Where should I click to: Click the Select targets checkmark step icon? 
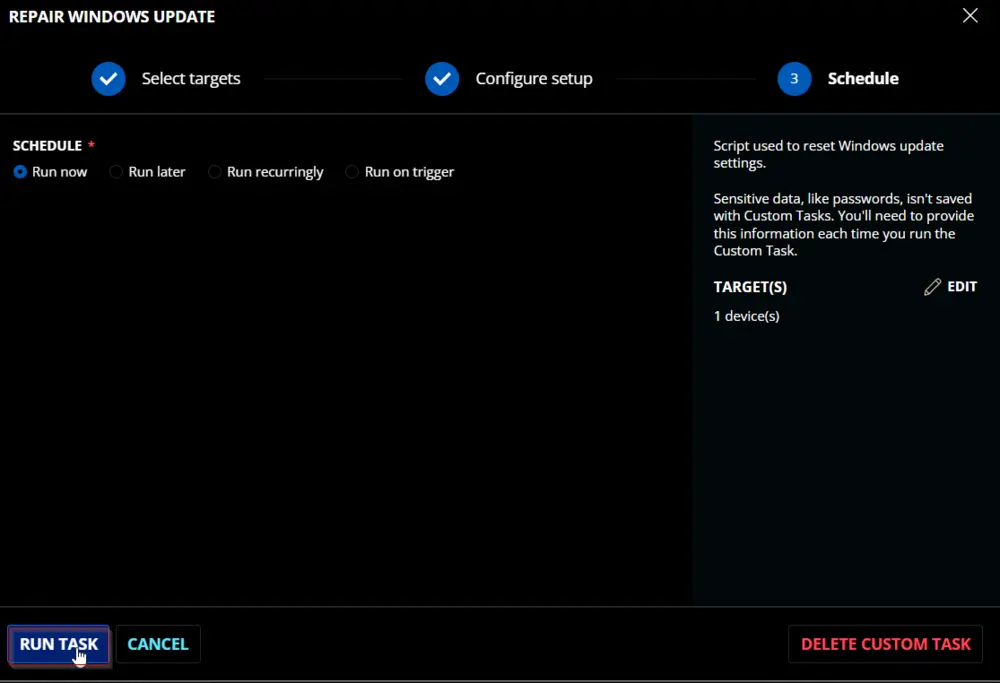tap(108, 78)
